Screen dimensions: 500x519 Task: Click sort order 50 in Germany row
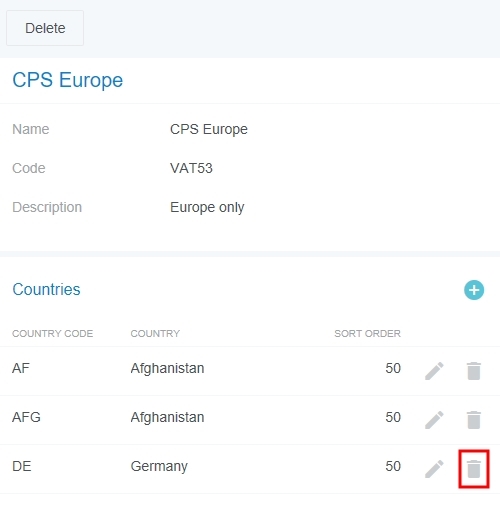(393, 466)
